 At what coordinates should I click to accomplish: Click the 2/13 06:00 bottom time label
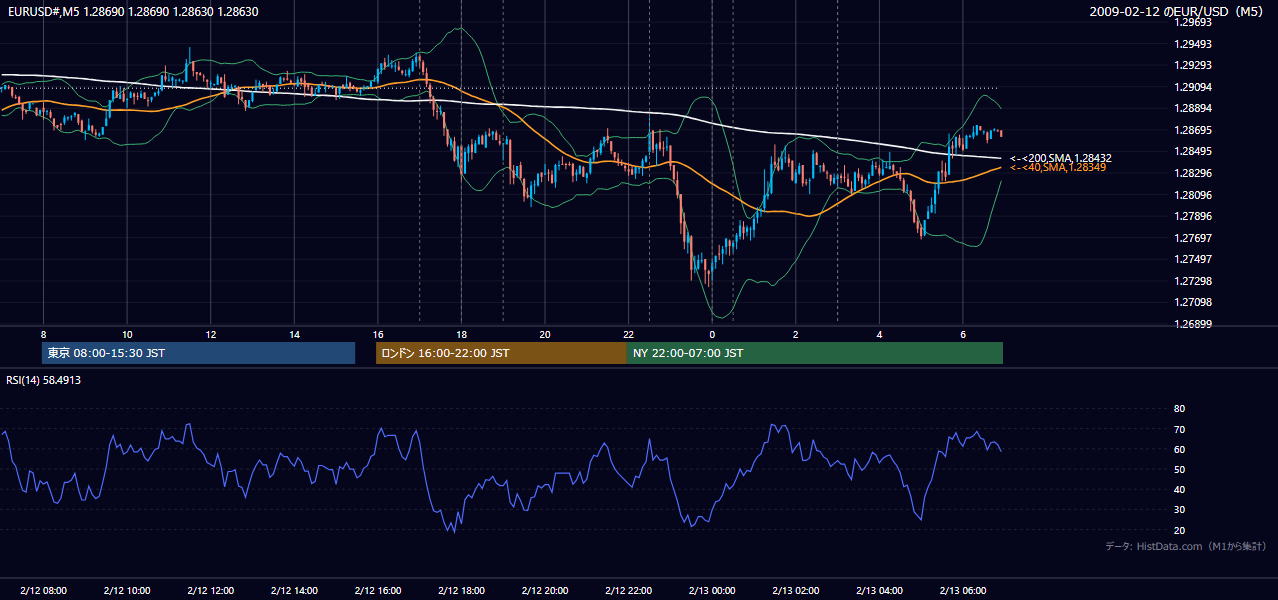(962, 591)
